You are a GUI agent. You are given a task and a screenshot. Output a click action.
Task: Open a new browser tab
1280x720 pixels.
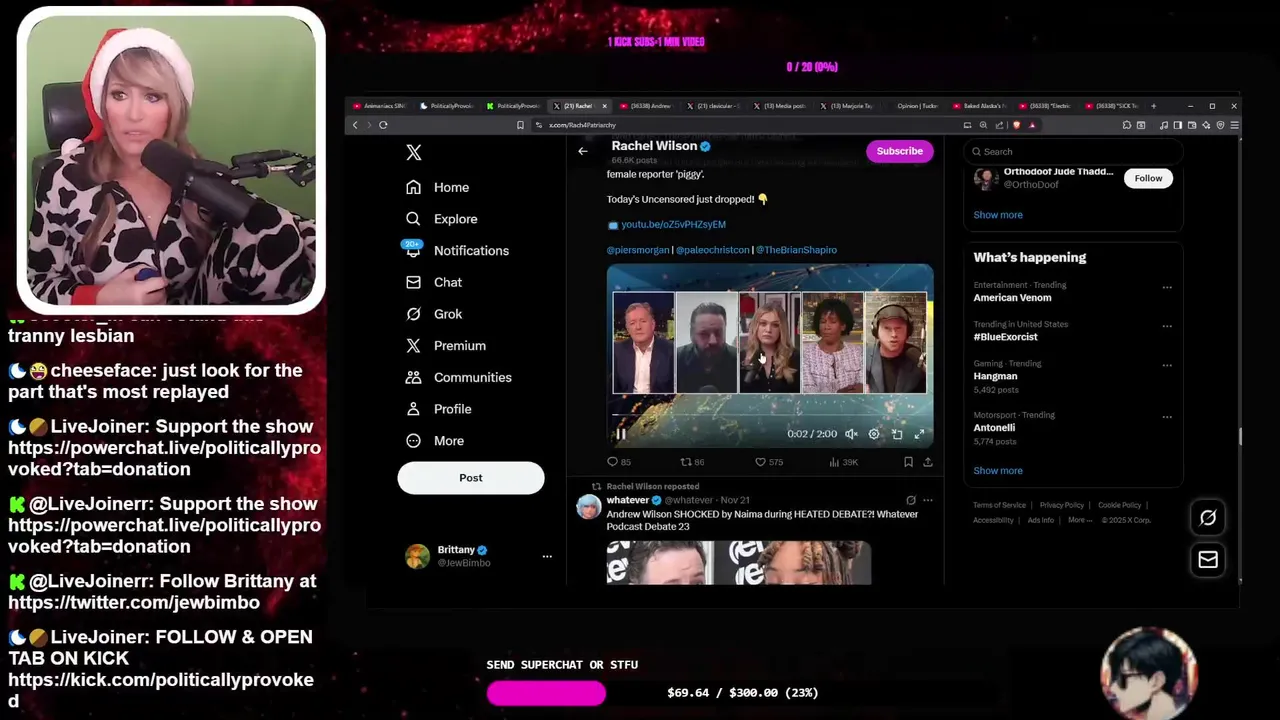(1154, 106)
